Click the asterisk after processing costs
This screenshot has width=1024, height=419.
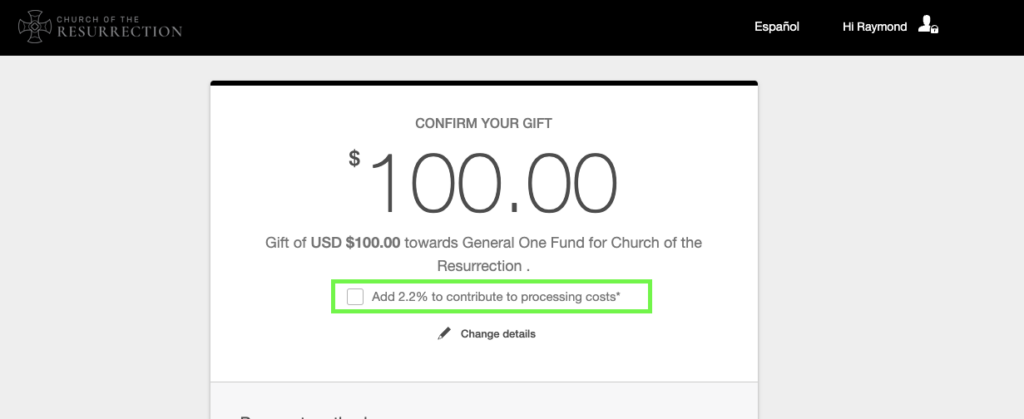(x=618, y=295)
